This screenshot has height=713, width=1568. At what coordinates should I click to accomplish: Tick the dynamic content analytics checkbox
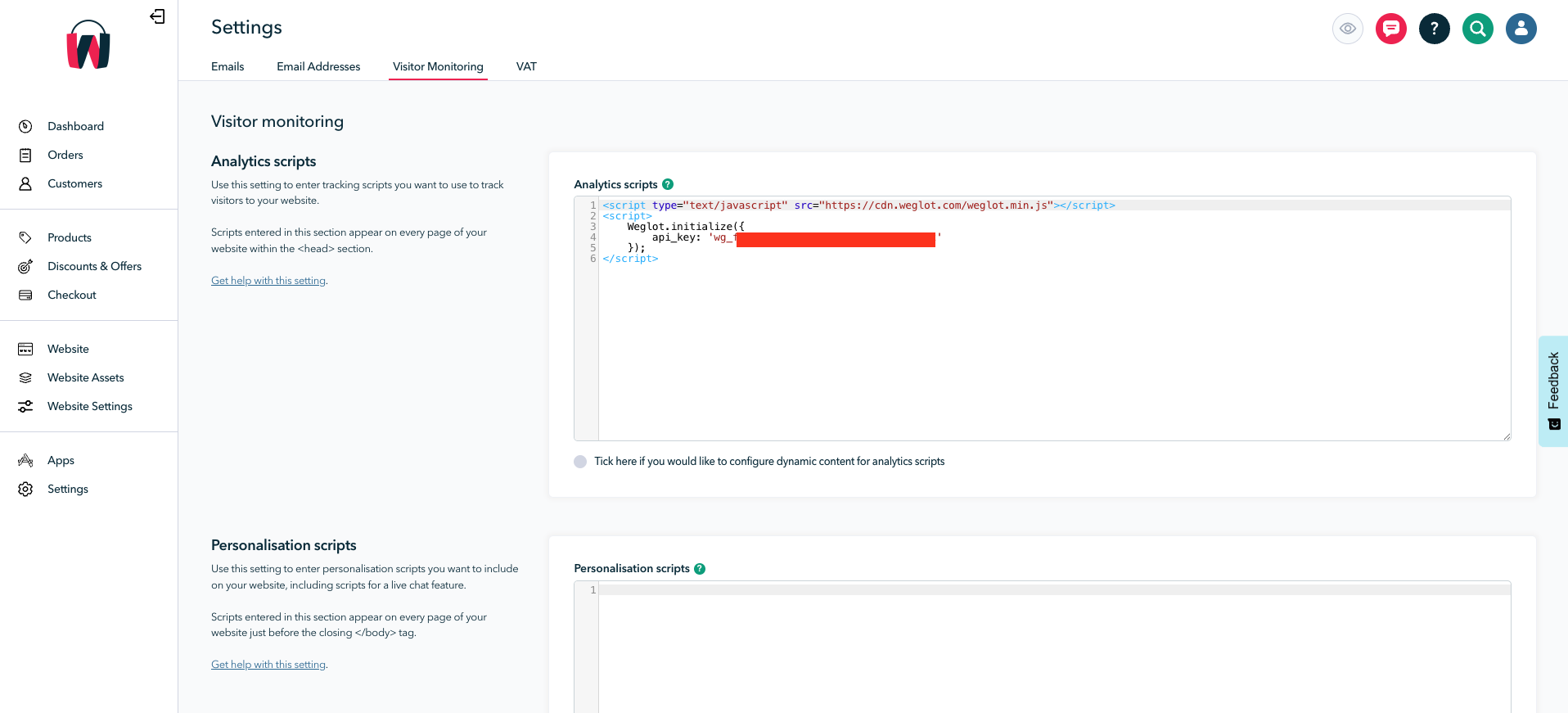tap(580, 462)
